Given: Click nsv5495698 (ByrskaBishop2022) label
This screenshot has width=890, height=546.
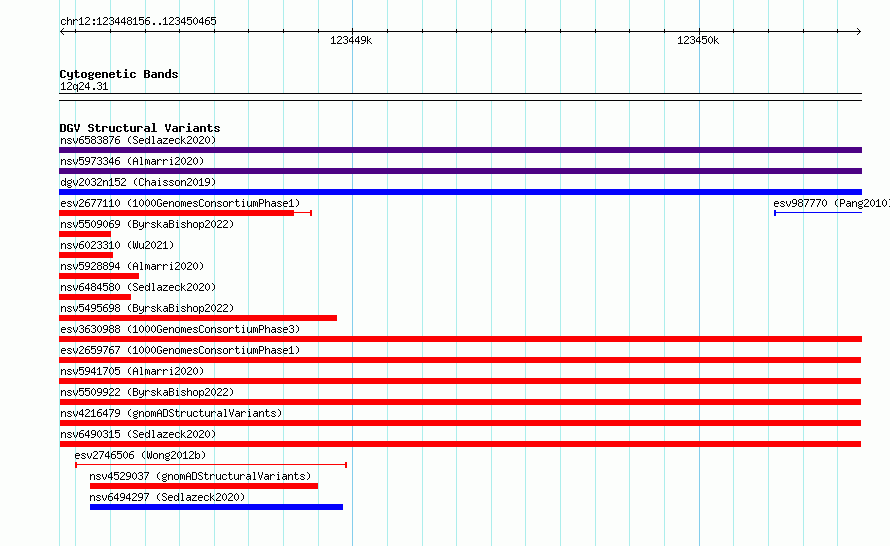Looking at the screenshot, I should [147, 308].
